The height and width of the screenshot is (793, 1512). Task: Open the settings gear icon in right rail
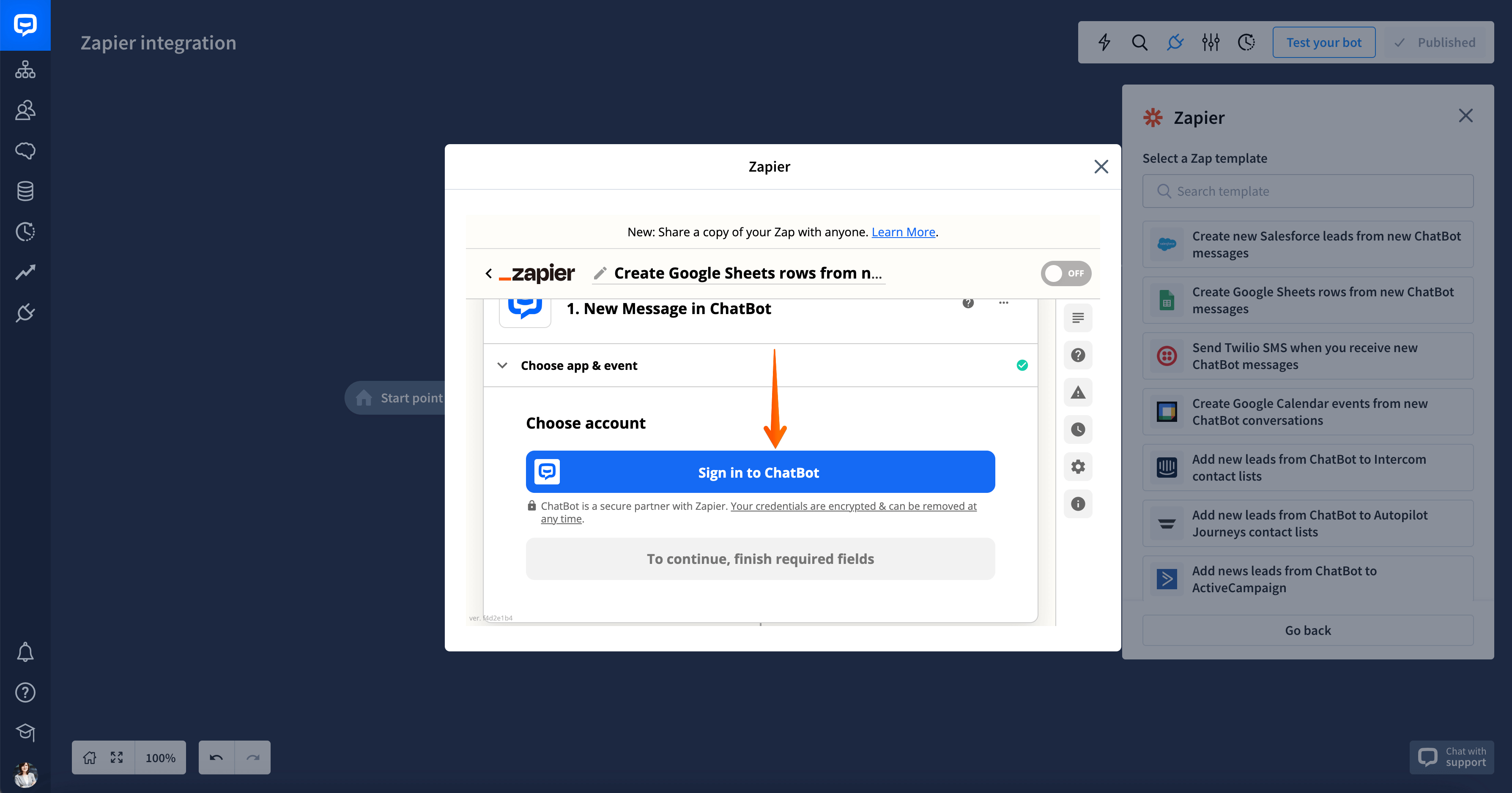1078,467
